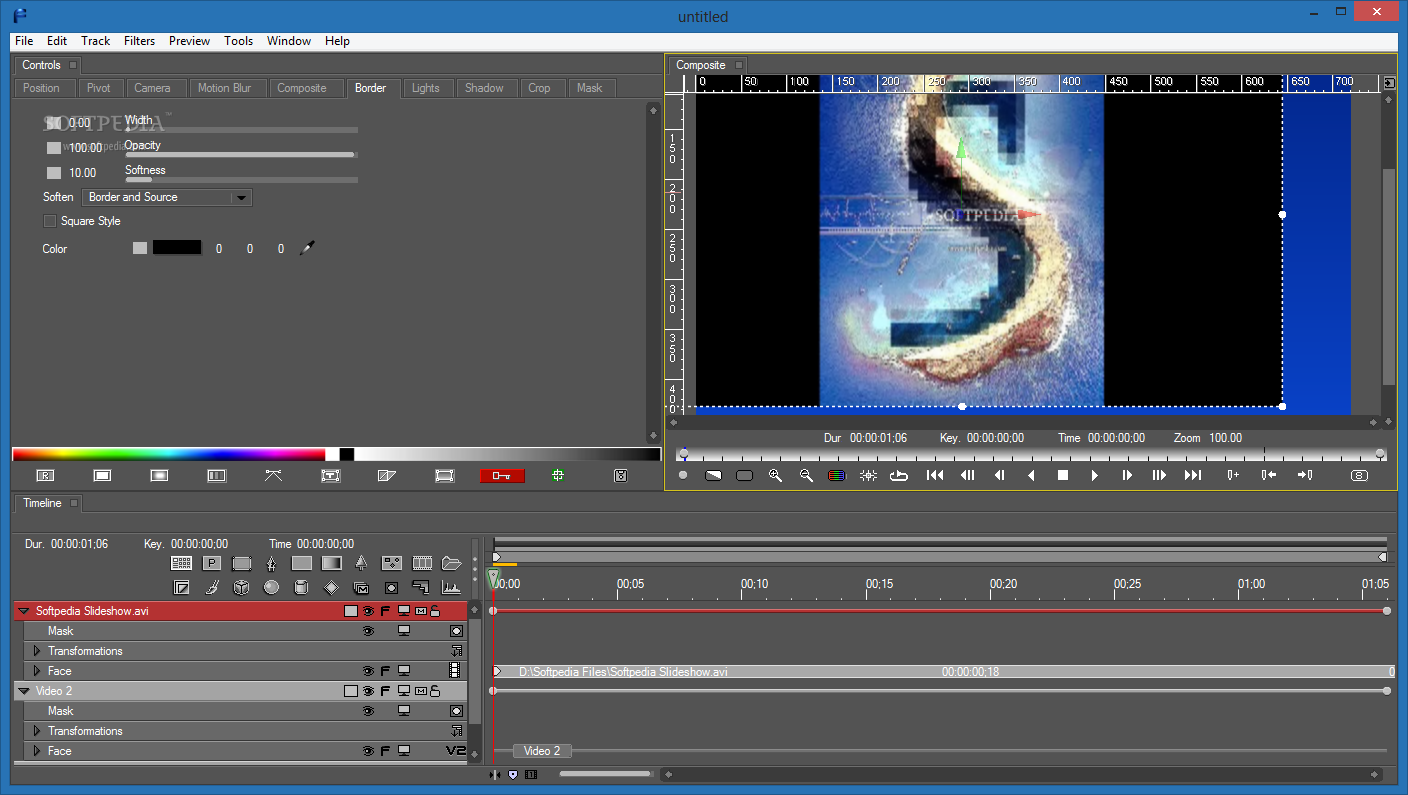The image size is (1408, 795).
Task: Expand Face under Softpedia Slideshow.avi
Action: [37, 671]
